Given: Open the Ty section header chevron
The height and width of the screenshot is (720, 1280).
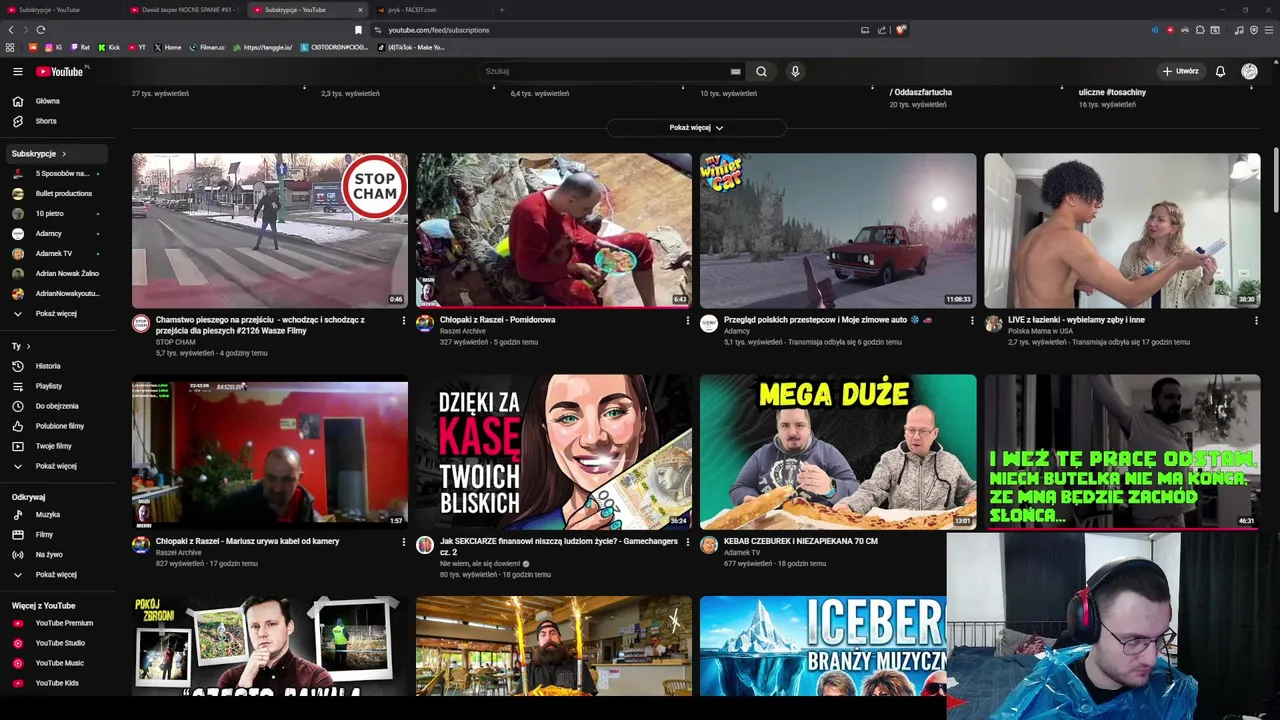Looking at the screenshot, I should (x=28, y=346).
